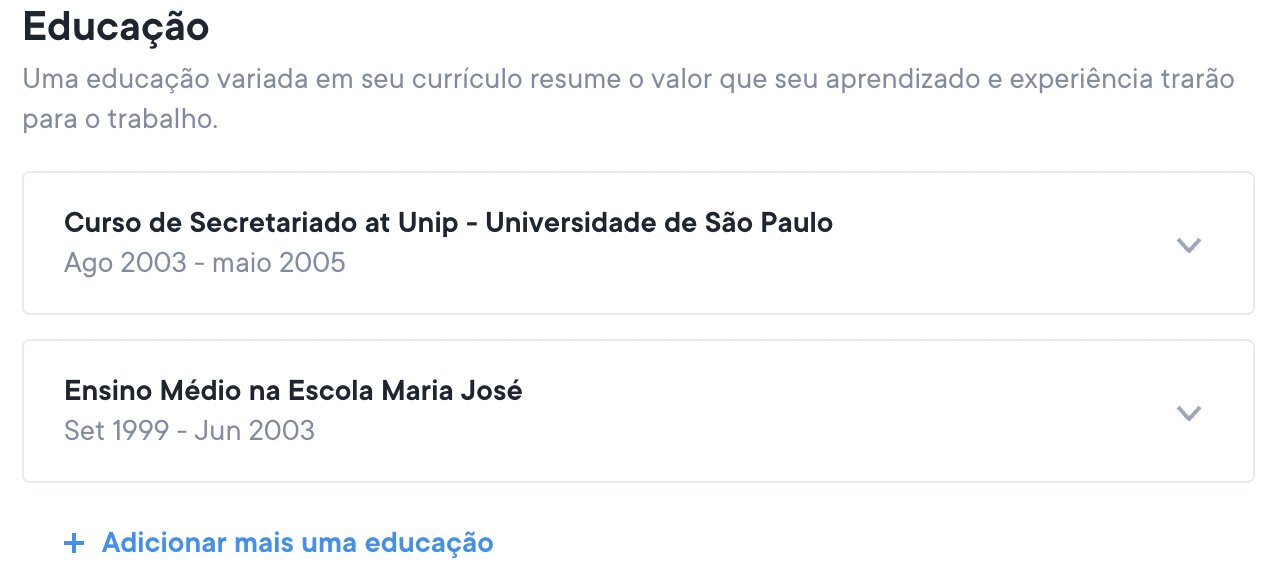The image size is (1268, 572).
Task: Click the 'Ago 2003 - maio 2005' date range
Action: pyautogui.click(x=204, y=263)
